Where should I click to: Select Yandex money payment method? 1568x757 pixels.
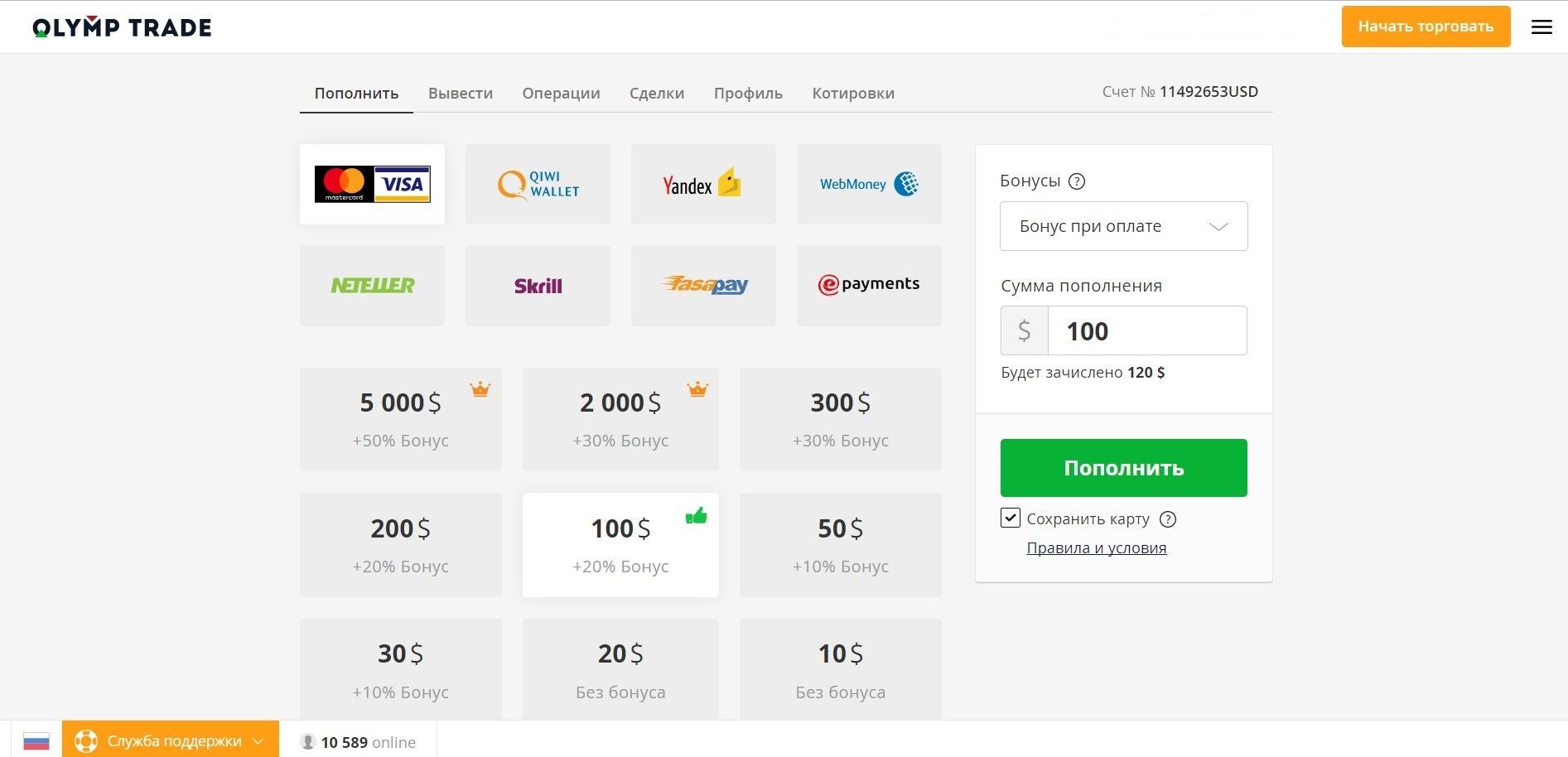[703, 184]
